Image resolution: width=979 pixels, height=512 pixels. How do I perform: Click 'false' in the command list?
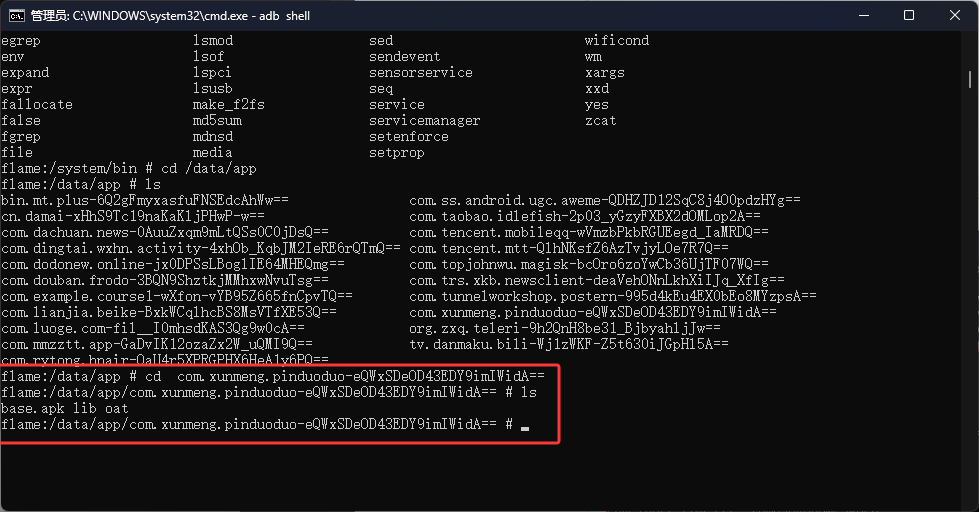(x=21, y=121)
